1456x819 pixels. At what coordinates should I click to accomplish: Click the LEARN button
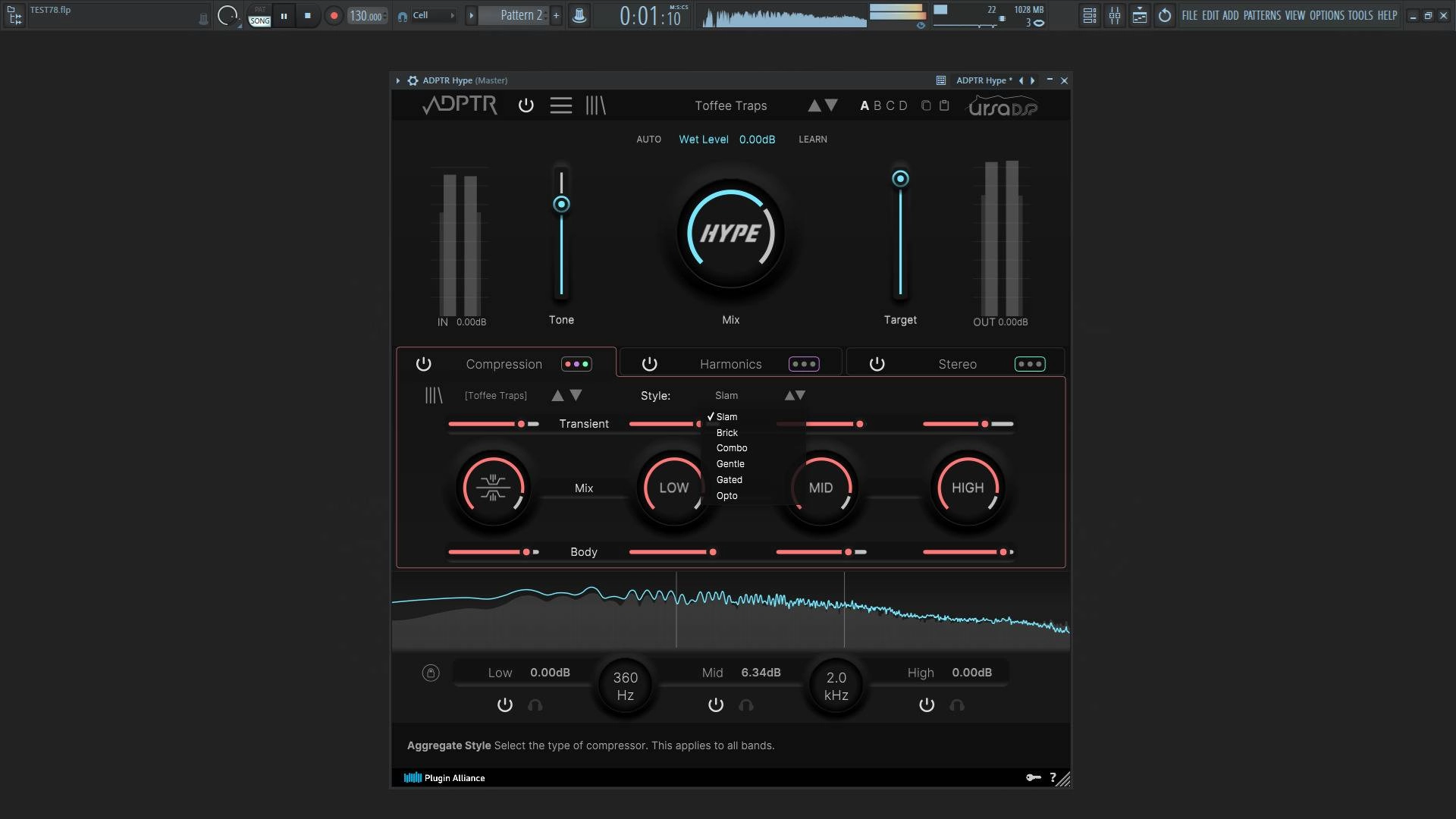(x=812, y=140)
